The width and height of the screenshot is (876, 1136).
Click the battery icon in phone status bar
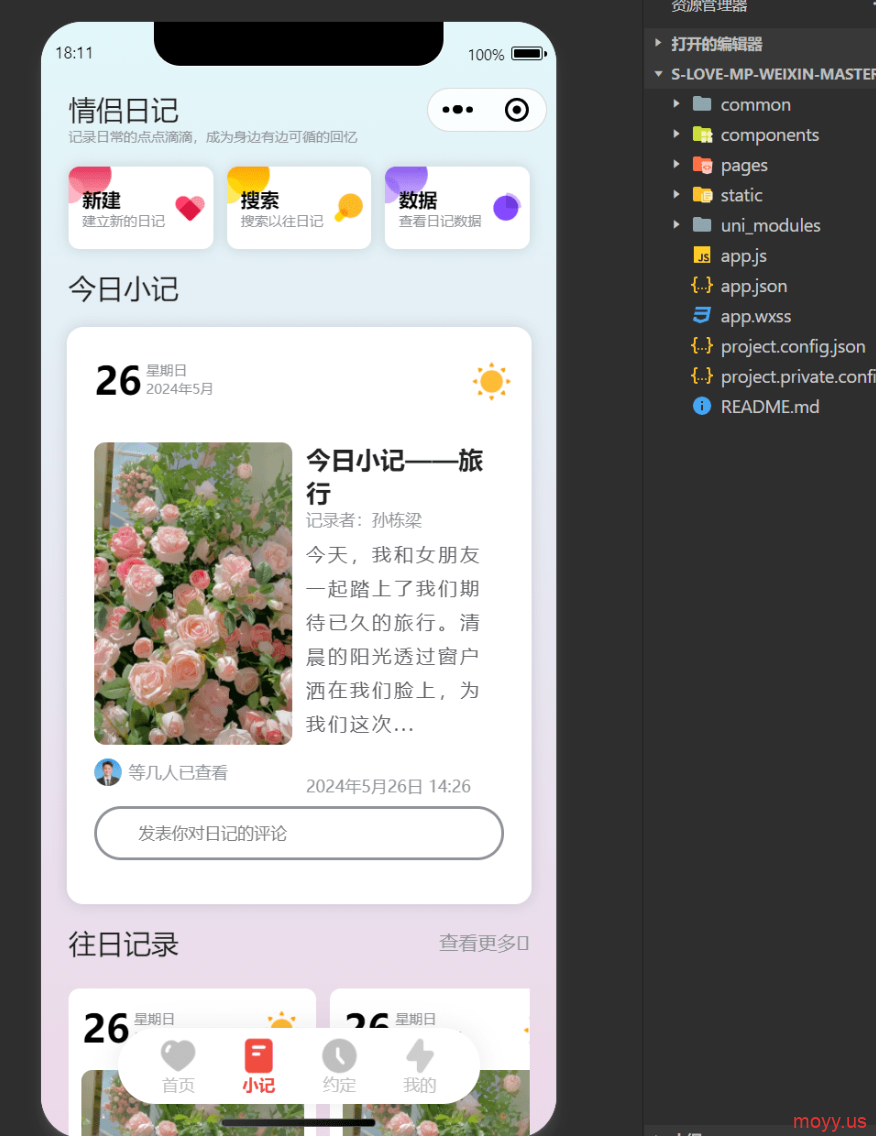529,54
